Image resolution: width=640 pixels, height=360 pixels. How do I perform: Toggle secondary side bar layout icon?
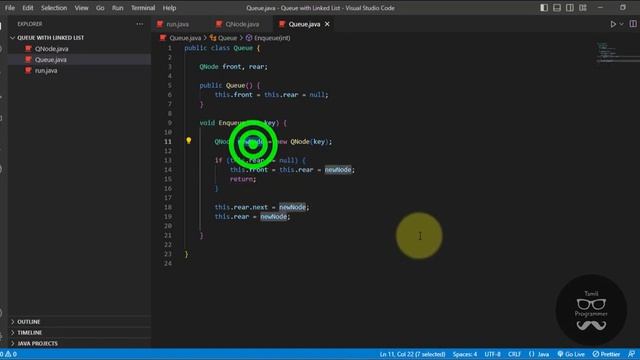[570, 8]
